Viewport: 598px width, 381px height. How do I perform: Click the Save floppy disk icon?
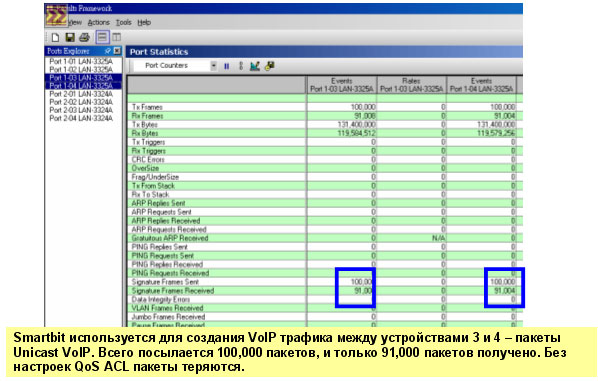[x=70, y=37]
